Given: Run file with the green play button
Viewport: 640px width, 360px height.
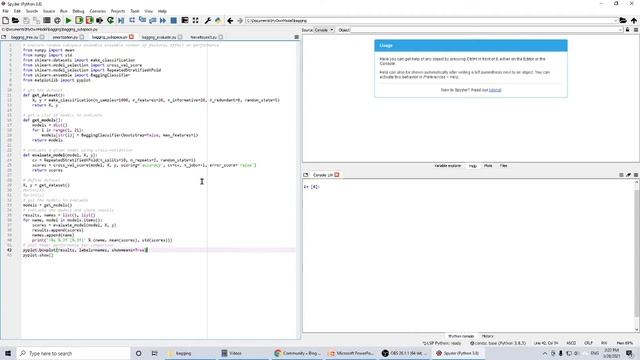Looking at the screenshot, I should point(69,20).
